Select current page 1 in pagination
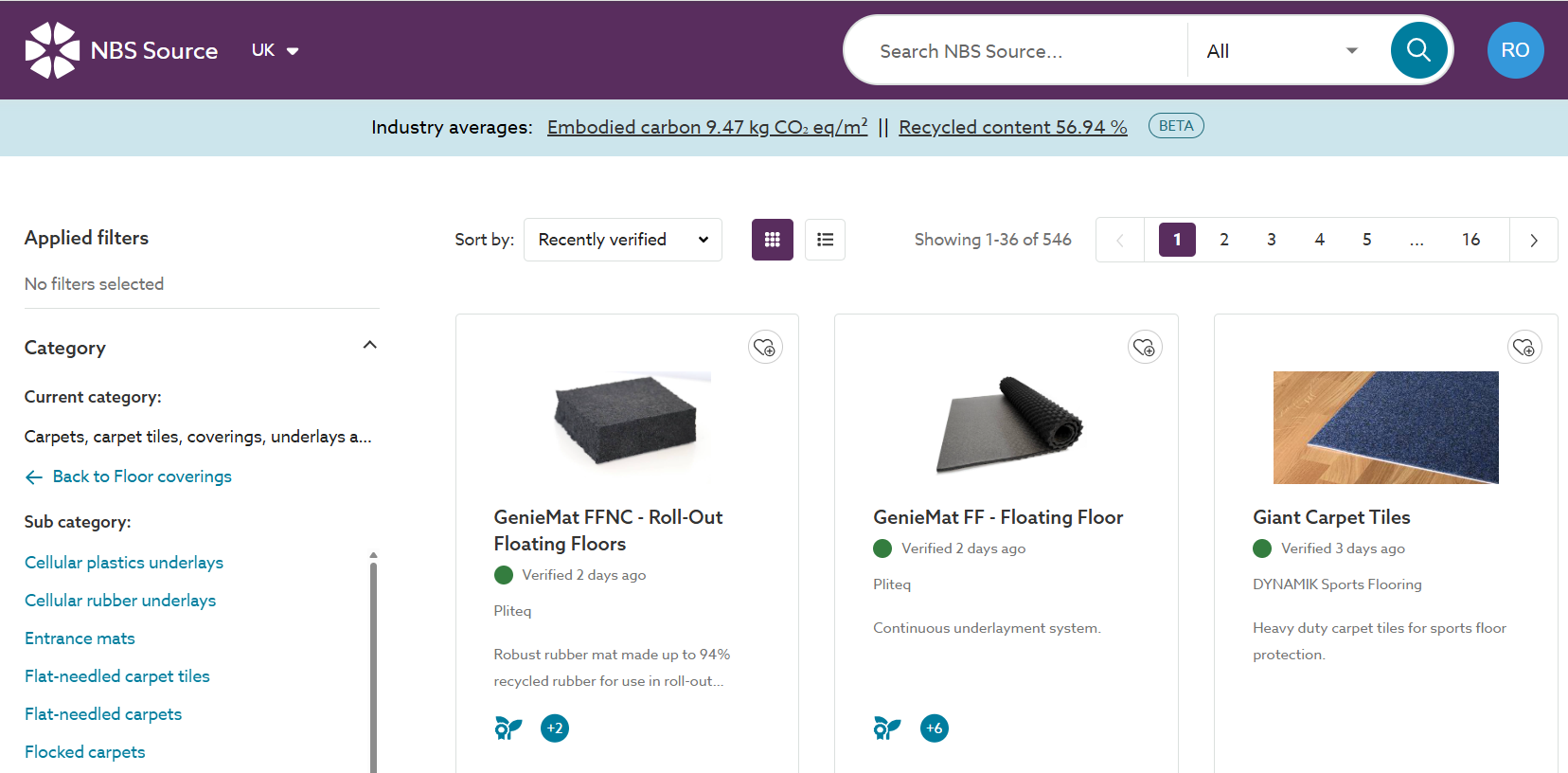The height and width of the screenshot is (773, 1568). click(1177, 240)
